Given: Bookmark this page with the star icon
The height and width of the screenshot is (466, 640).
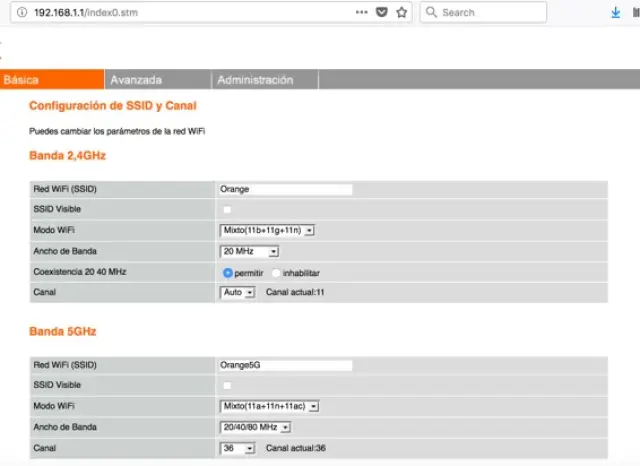Looking at the screenshot, I should 402,12.
